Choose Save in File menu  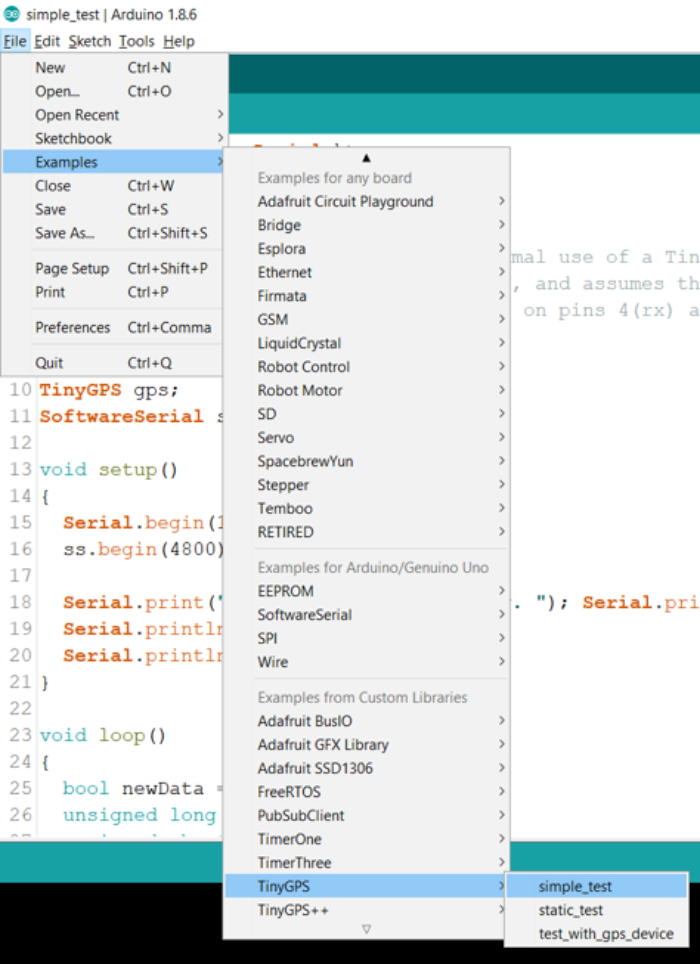[114, 209]
